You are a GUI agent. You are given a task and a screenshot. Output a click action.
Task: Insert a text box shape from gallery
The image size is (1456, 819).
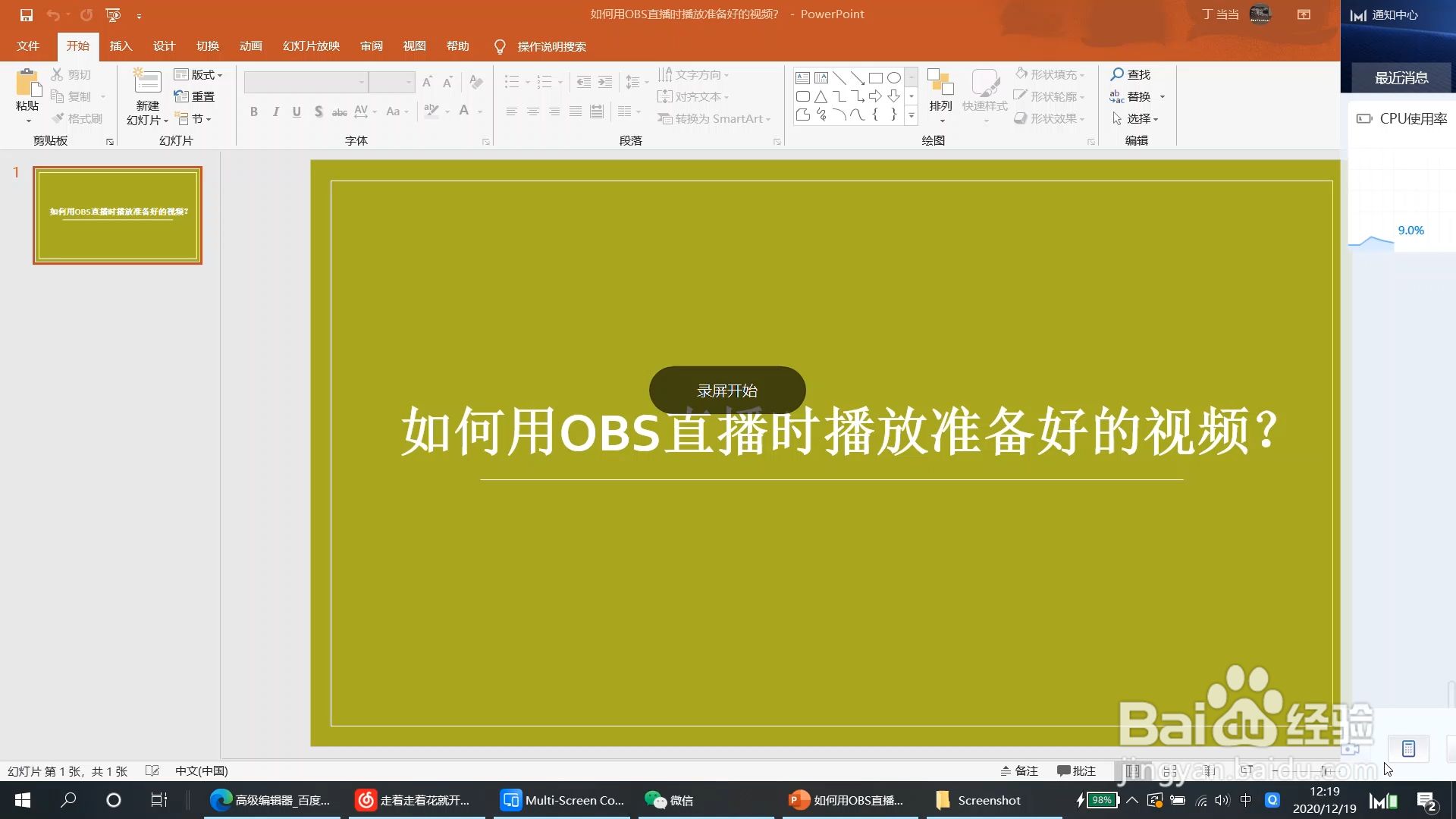click(802, 78)
